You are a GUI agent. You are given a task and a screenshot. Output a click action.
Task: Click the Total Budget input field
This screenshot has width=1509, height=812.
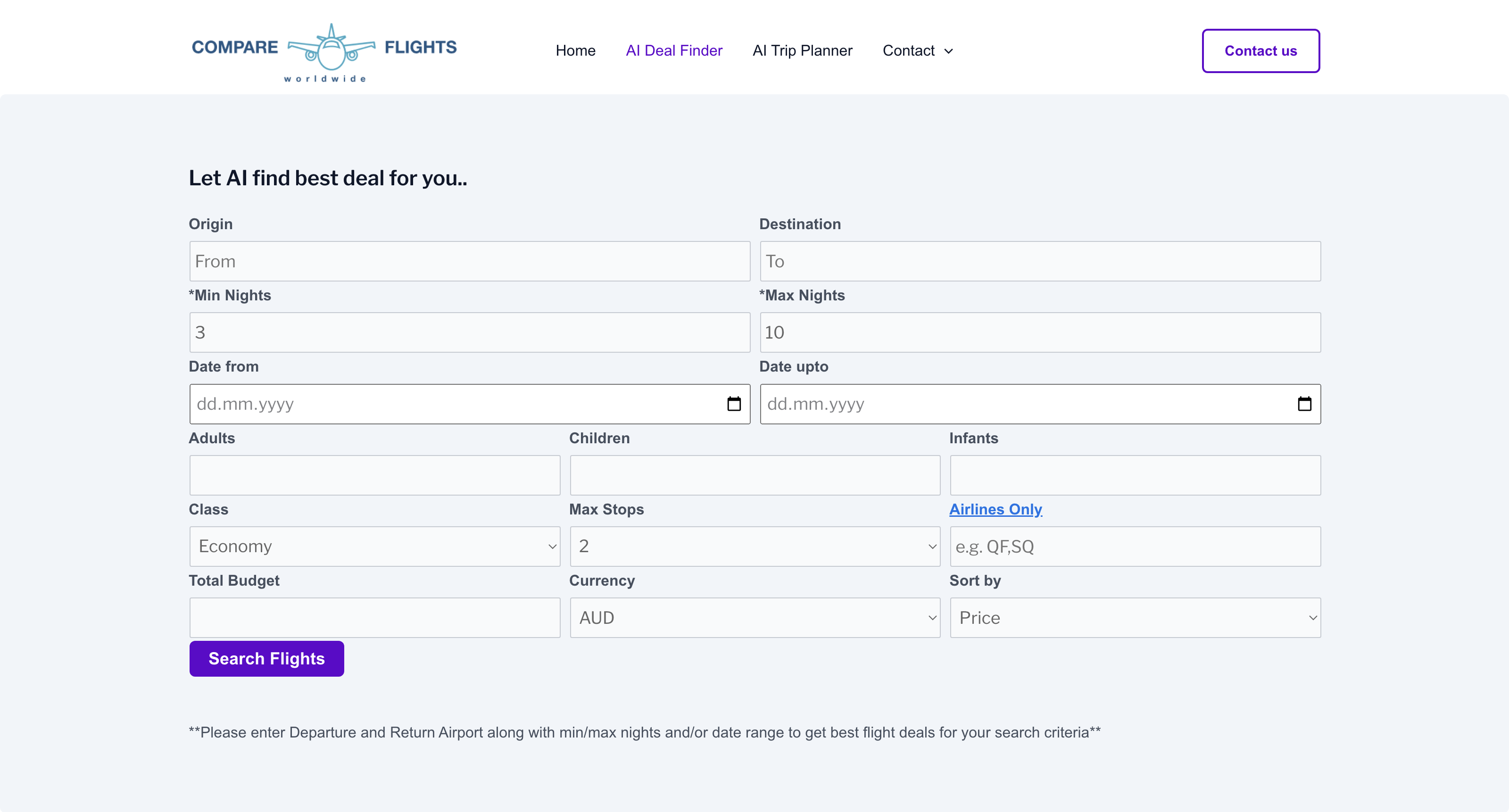point(374,618)
